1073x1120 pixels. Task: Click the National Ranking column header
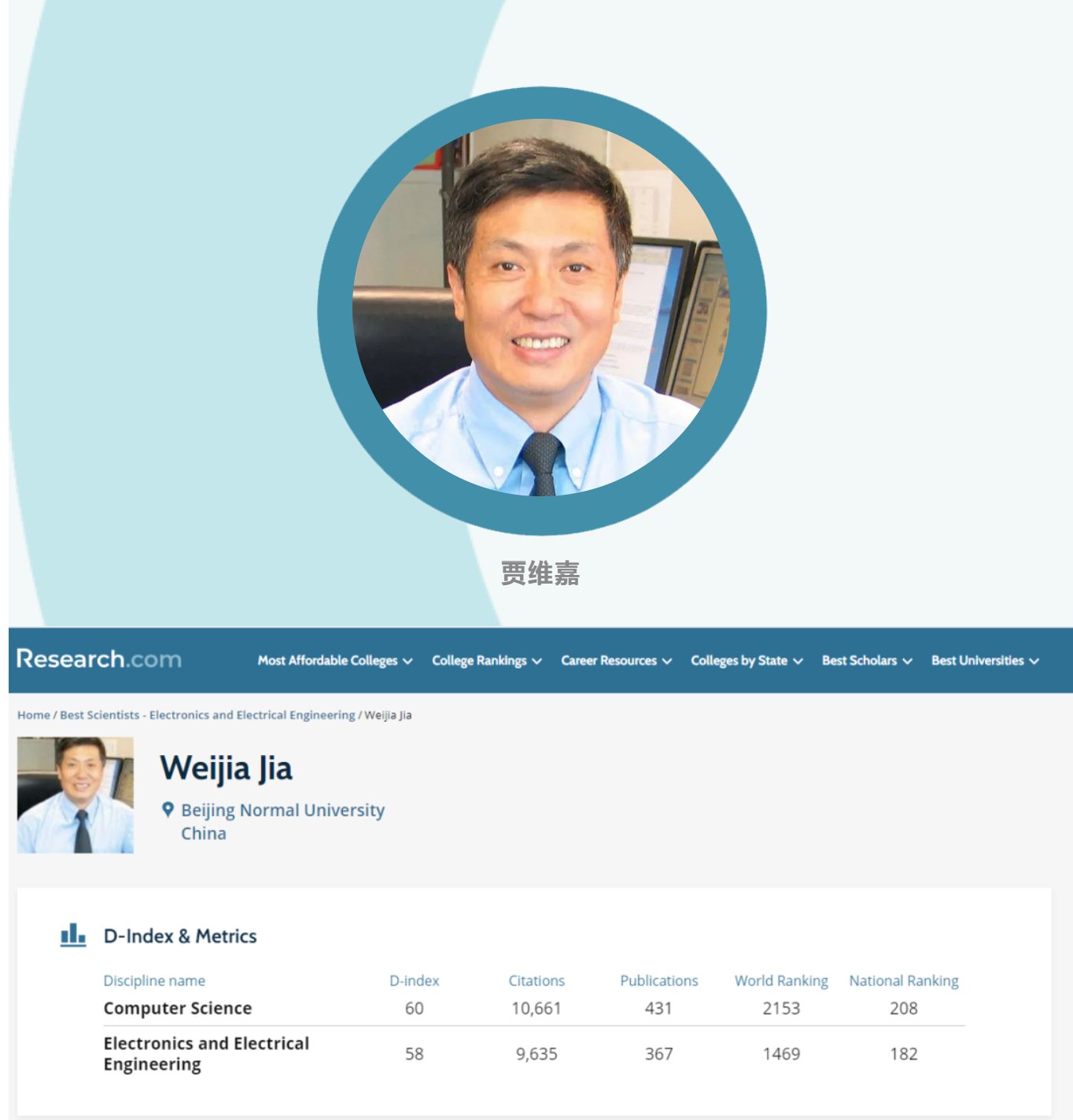click(x=904, y=981)
